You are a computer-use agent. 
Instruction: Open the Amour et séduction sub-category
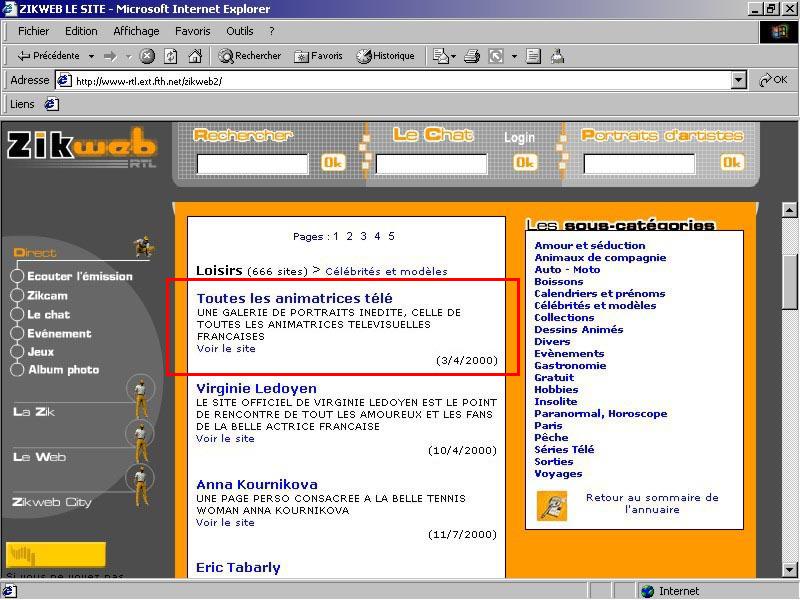point(590,245)
